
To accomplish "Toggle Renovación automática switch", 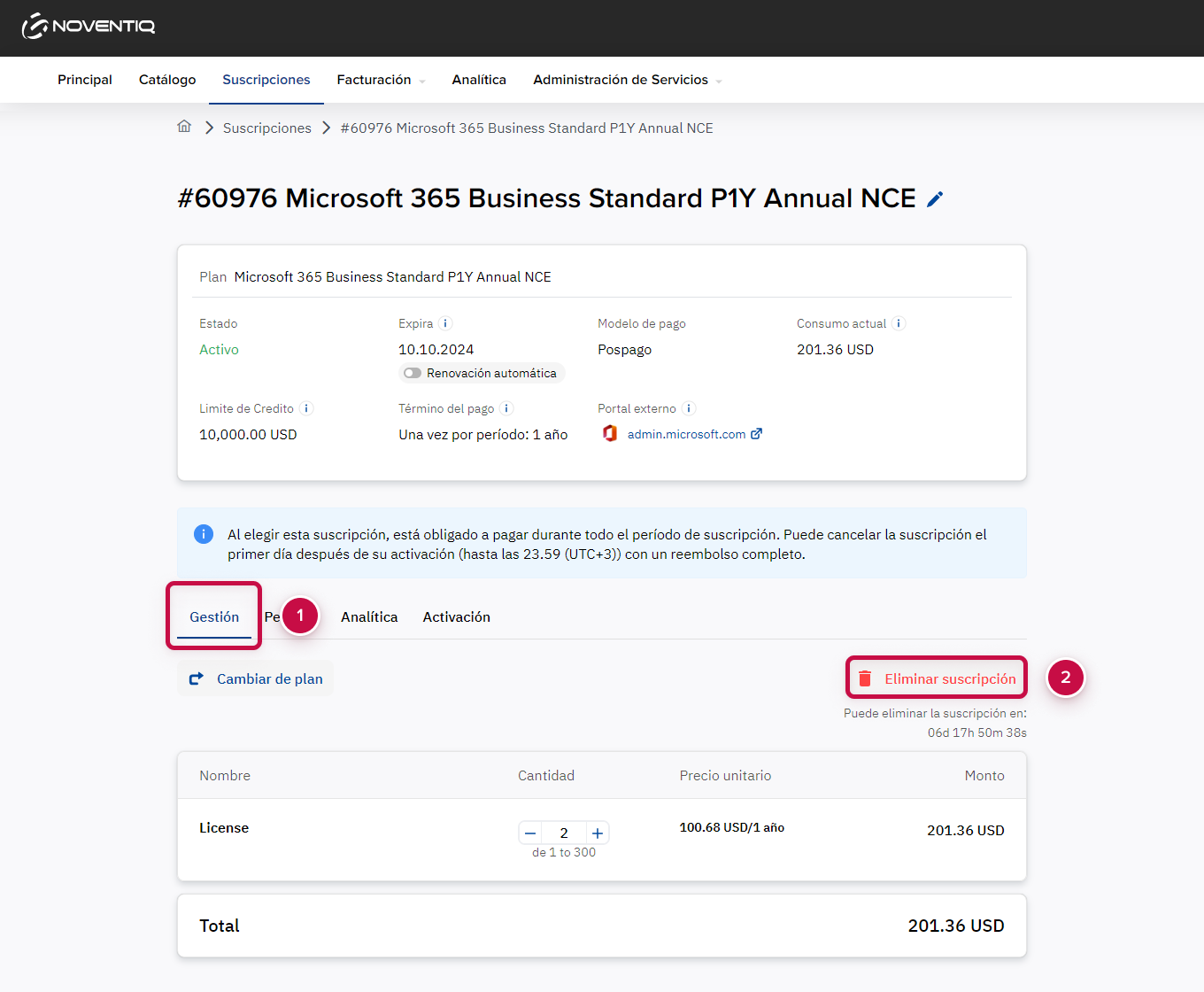I will 413,373.
